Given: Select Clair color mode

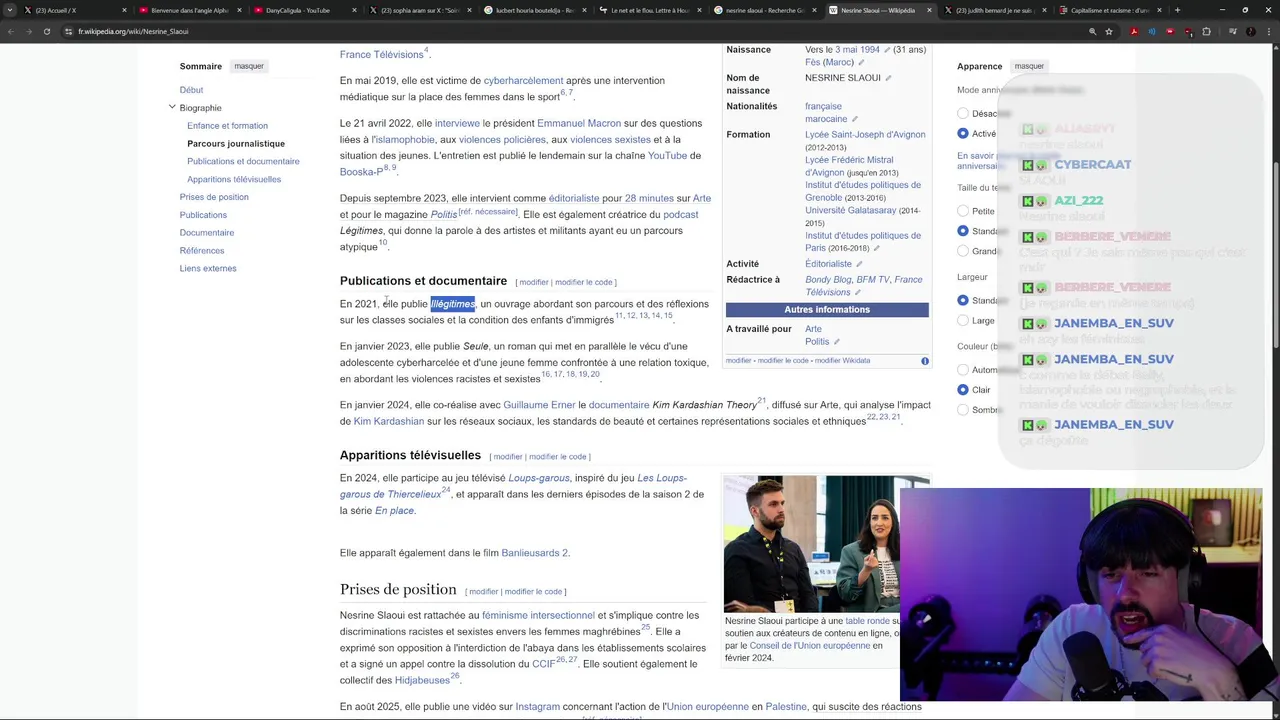Looking at the screenshot, I should point(963,390).
